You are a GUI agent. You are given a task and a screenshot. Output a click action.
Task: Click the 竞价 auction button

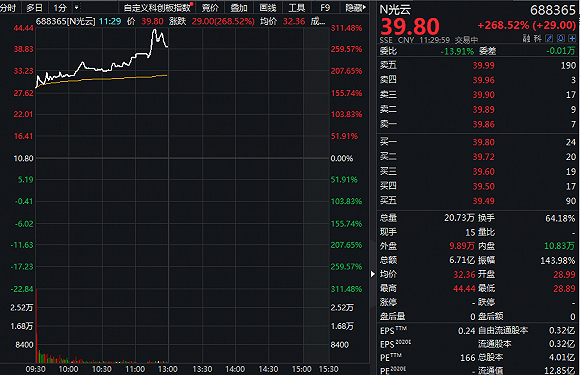click(x=210, y=7)
